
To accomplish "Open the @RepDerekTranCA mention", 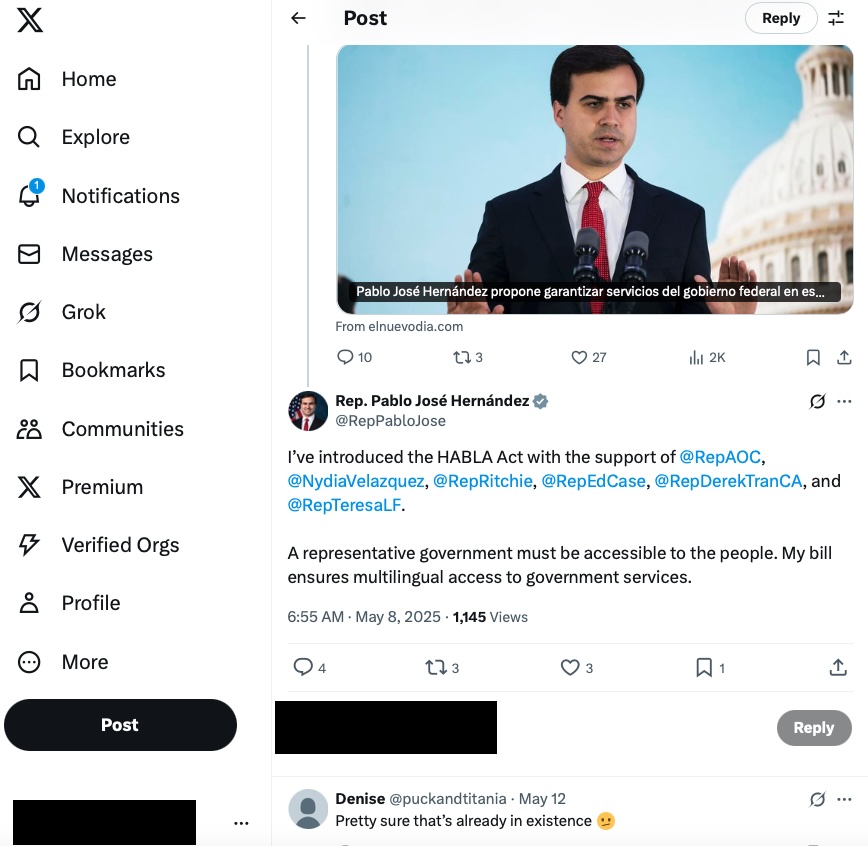I will pyautogui.click(x=728, y=481).
